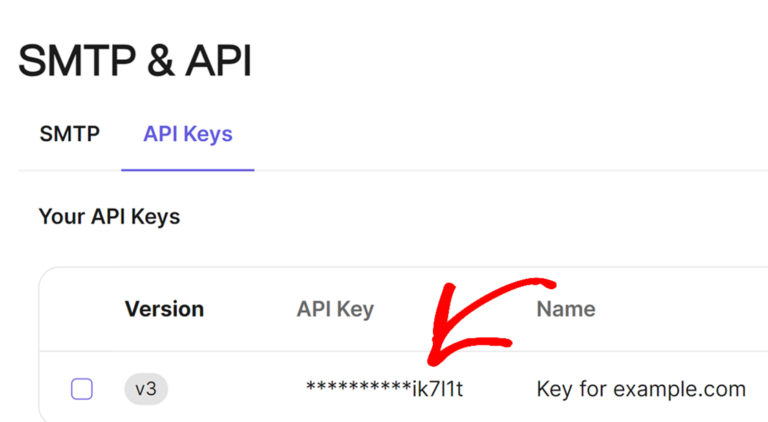Screen dimensions: 768x422
Task: Open the API Keys tab
Action: click(188, 134)
